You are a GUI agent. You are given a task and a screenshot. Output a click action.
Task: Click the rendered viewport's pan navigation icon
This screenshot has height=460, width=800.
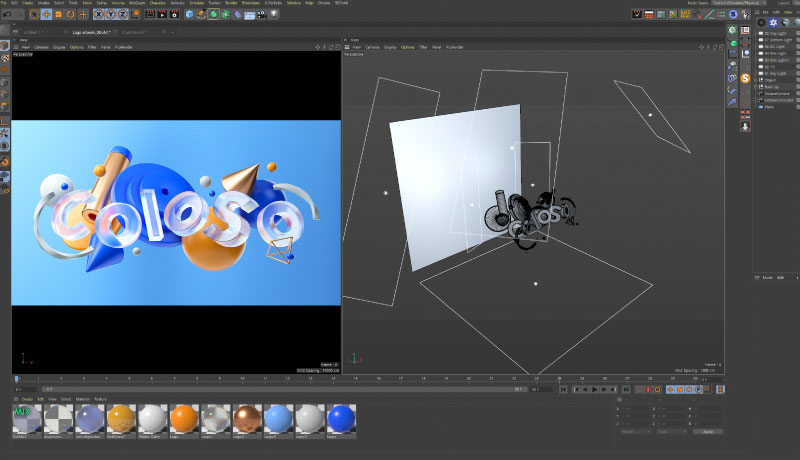pos(317,47)
